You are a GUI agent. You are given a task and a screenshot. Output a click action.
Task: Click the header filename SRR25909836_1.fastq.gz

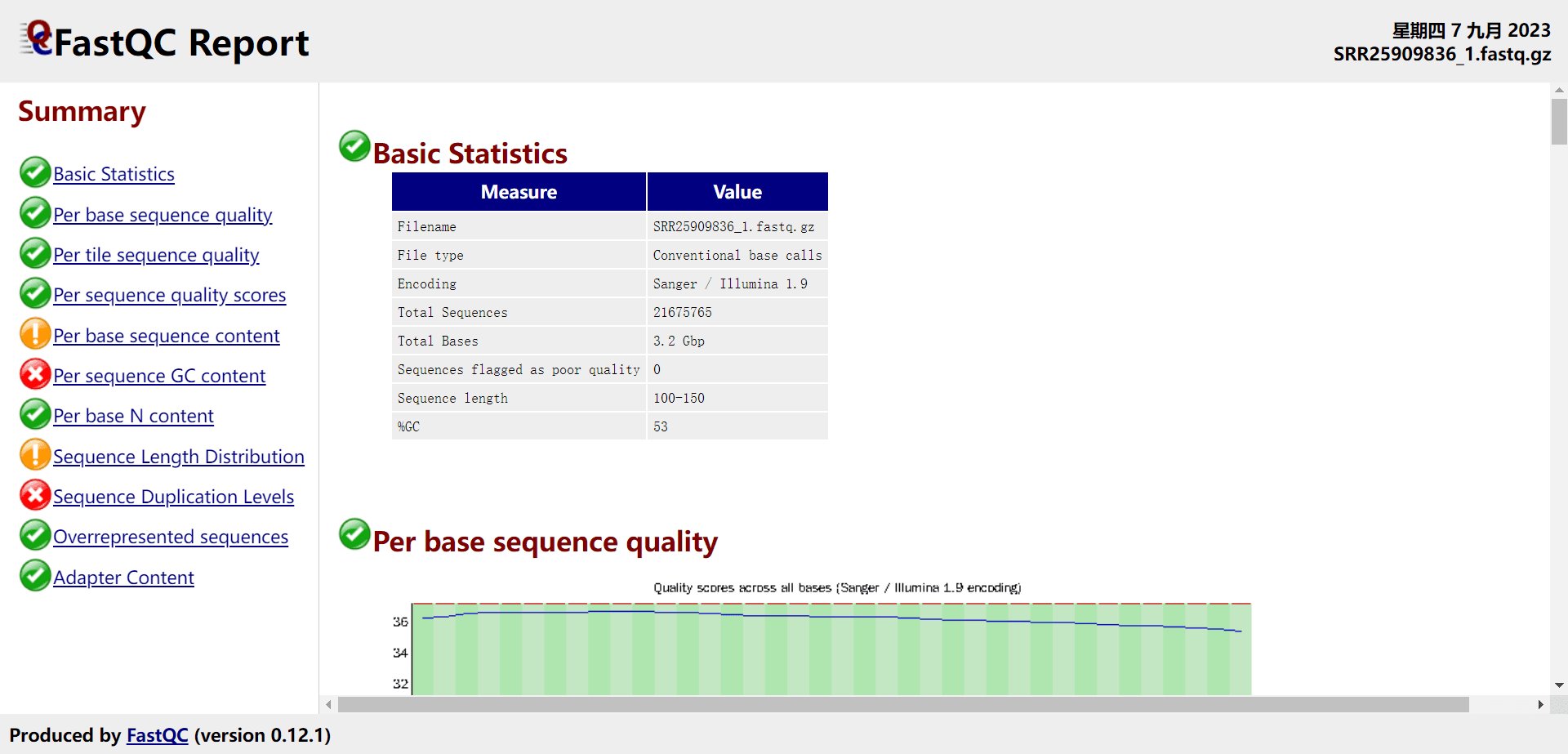[x=1442, y=54]
